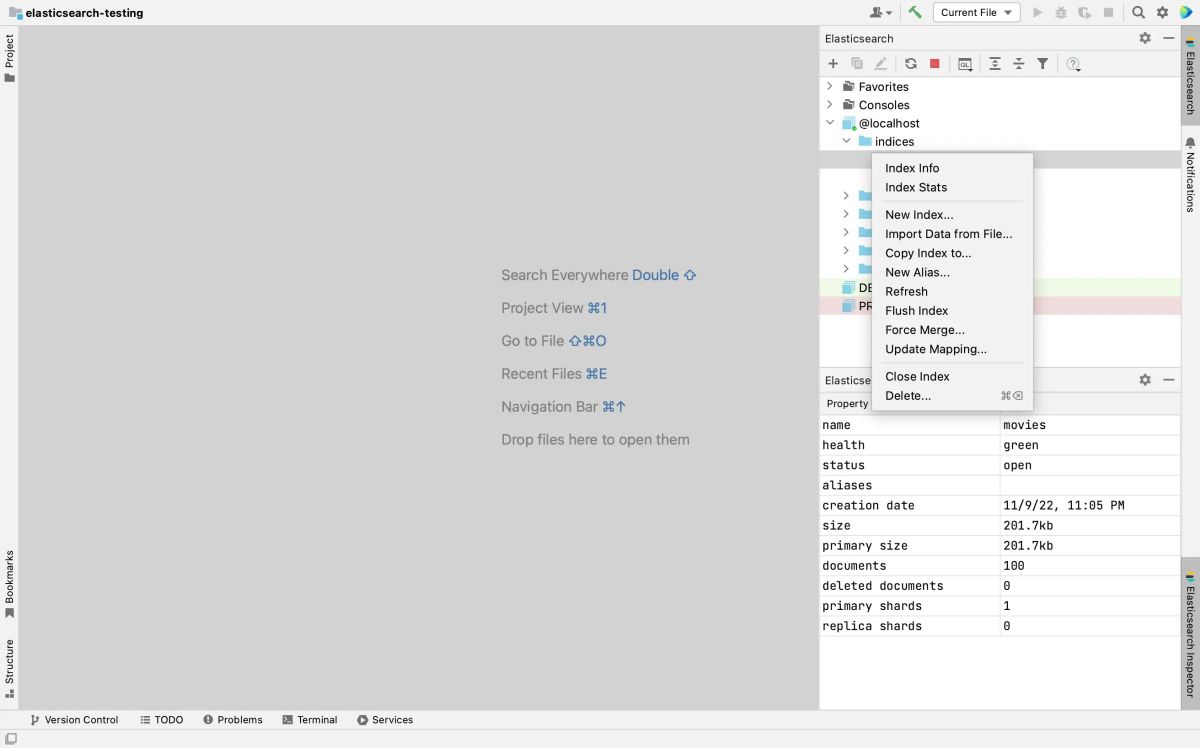Choose New Index... from context menu
The image size is (1200, 748).
click(x=953, y=214)
